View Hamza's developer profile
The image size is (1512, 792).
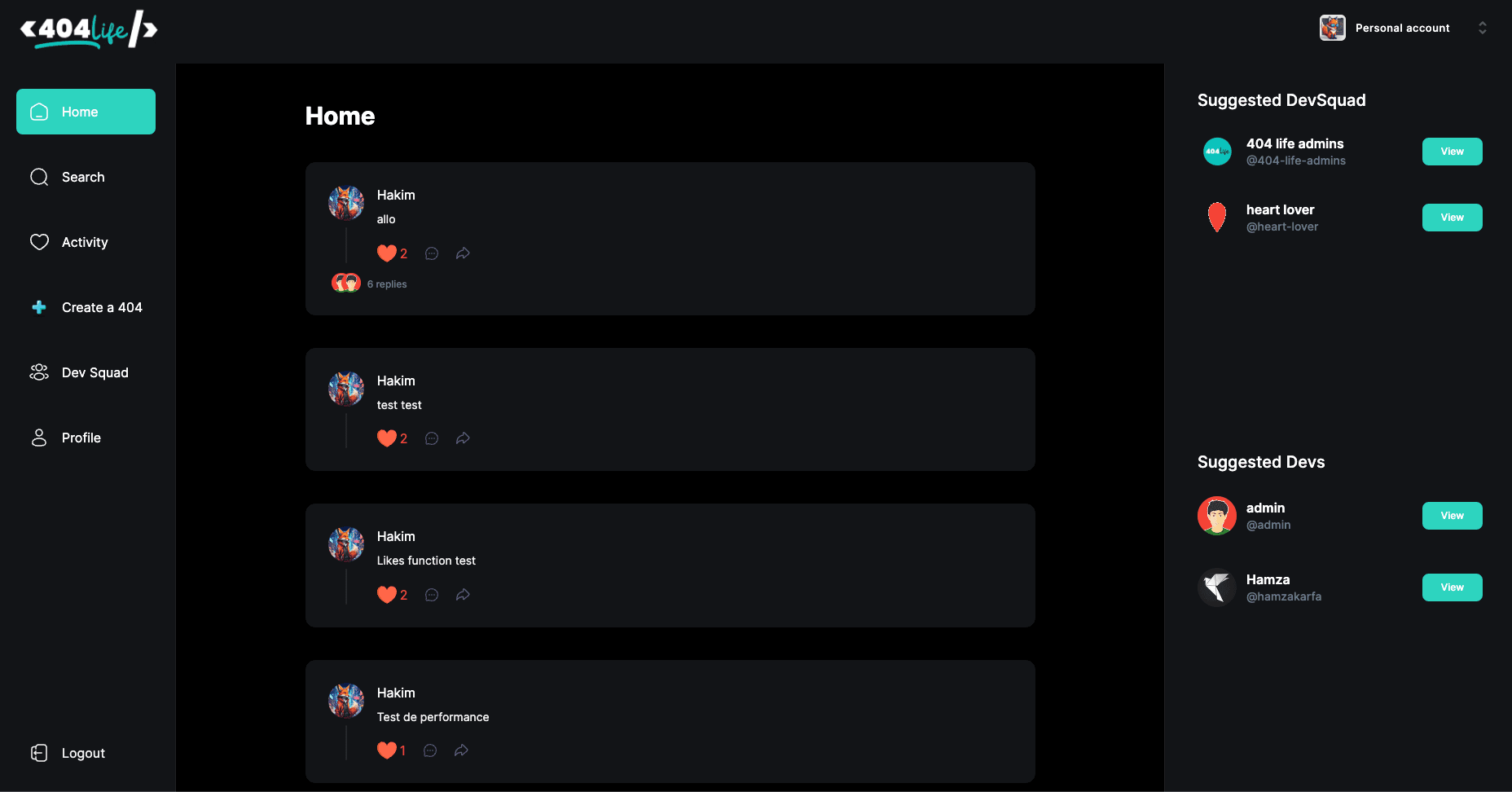1452,587
